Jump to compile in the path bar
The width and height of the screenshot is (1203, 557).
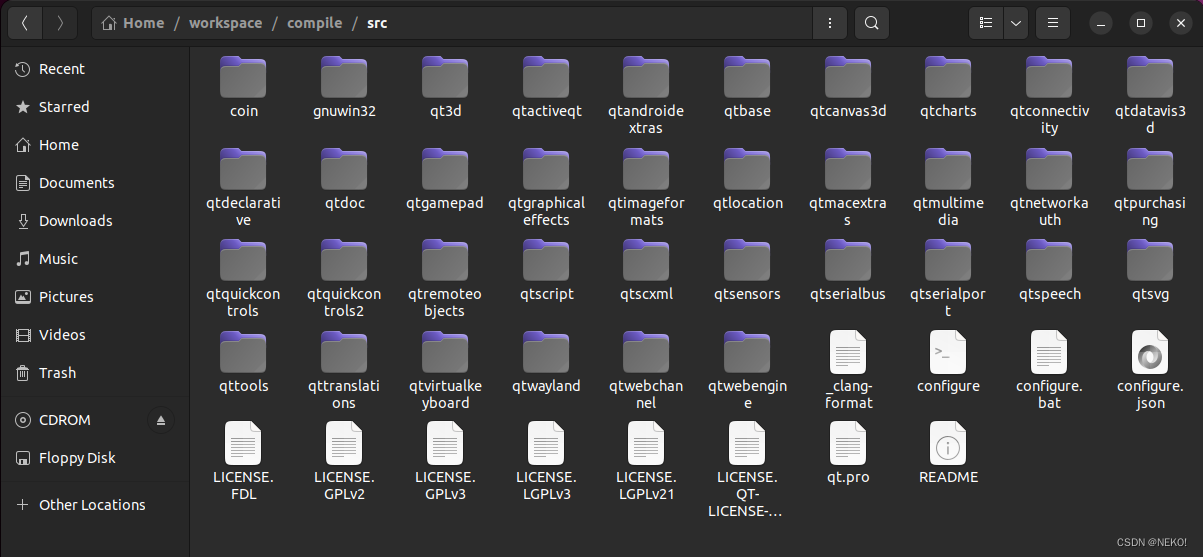[314, 22]
